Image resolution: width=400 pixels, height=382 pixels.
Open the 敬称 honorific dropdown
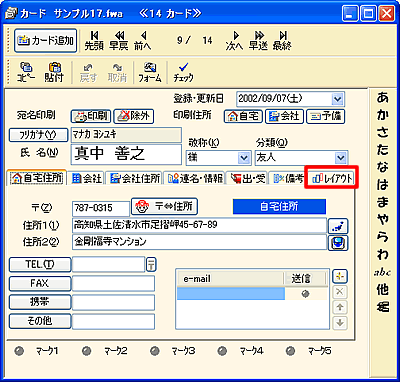point(244,158)
